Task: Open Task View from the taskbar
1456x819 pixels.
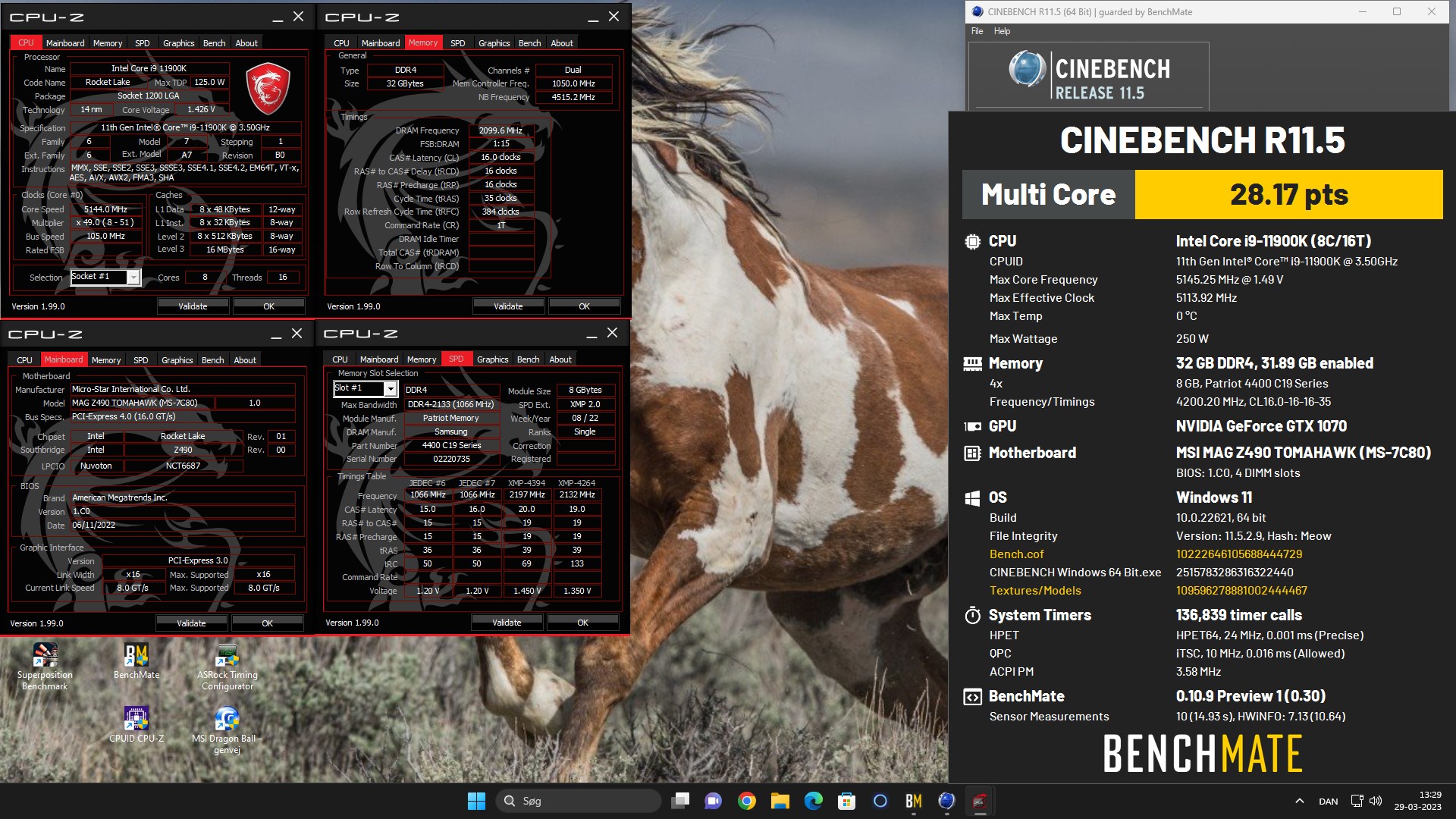Action: 680,801
